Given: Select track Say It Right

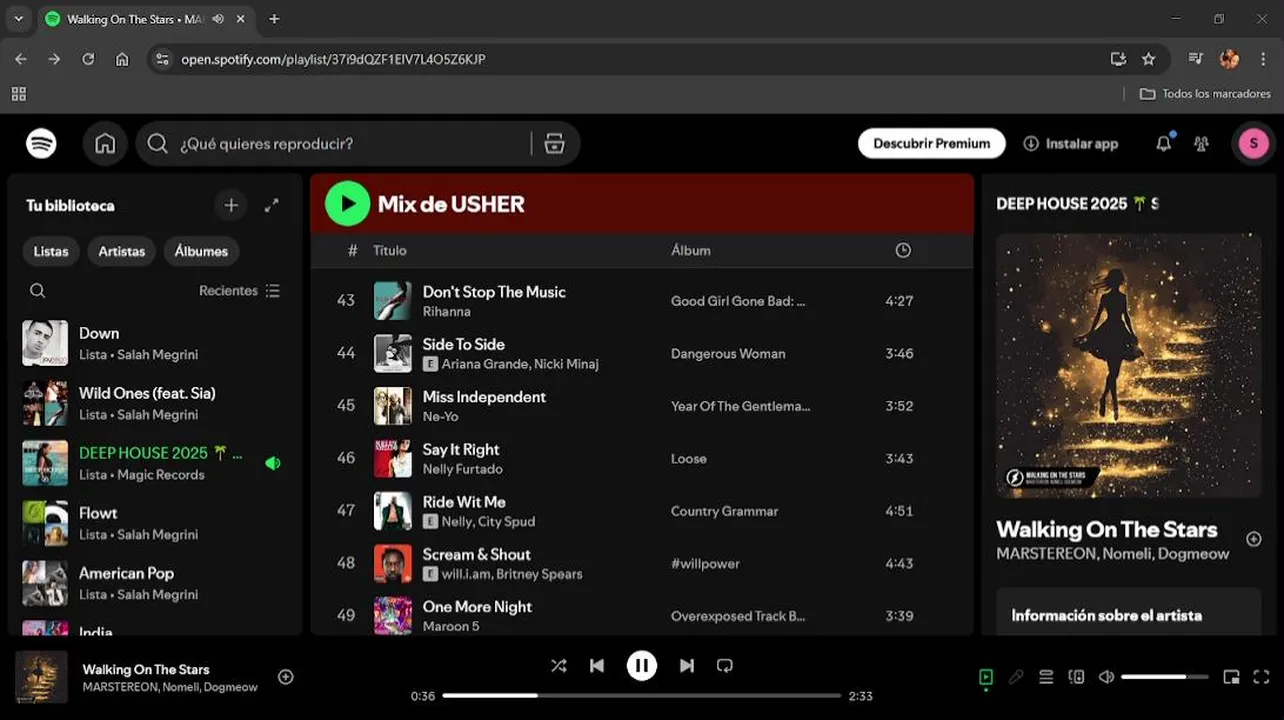Looking at the screenshot, I should (461, 450).
